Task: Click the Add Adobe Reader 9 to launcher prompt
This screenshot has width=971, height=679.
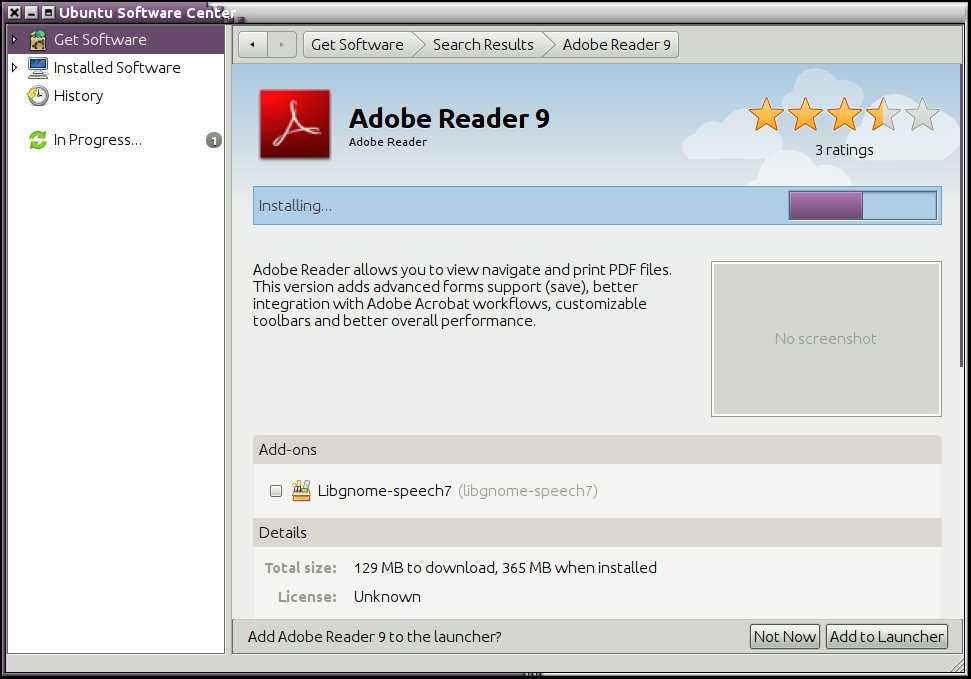Action: pyautogui.click(x=375, y=636)
